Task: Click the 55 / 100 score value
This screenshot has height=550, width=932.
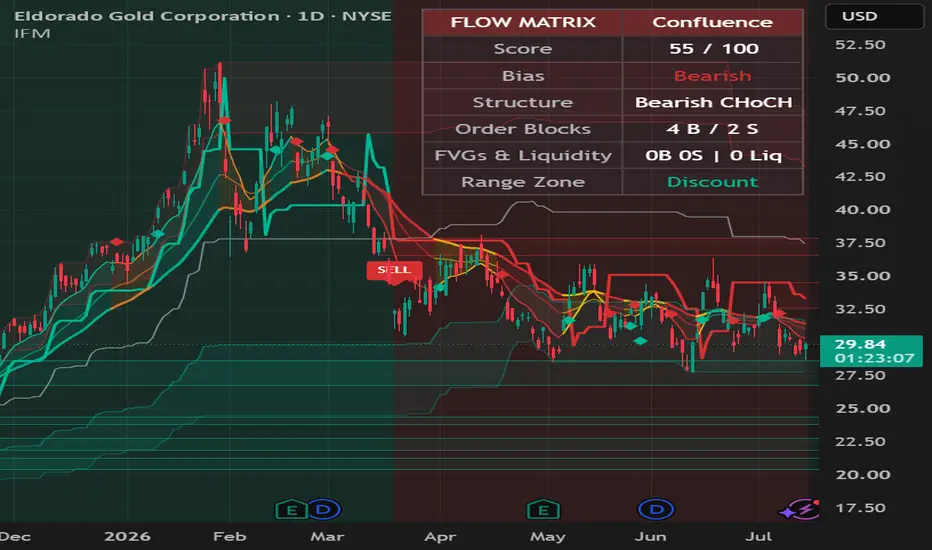Action: (x=713, y=49)
